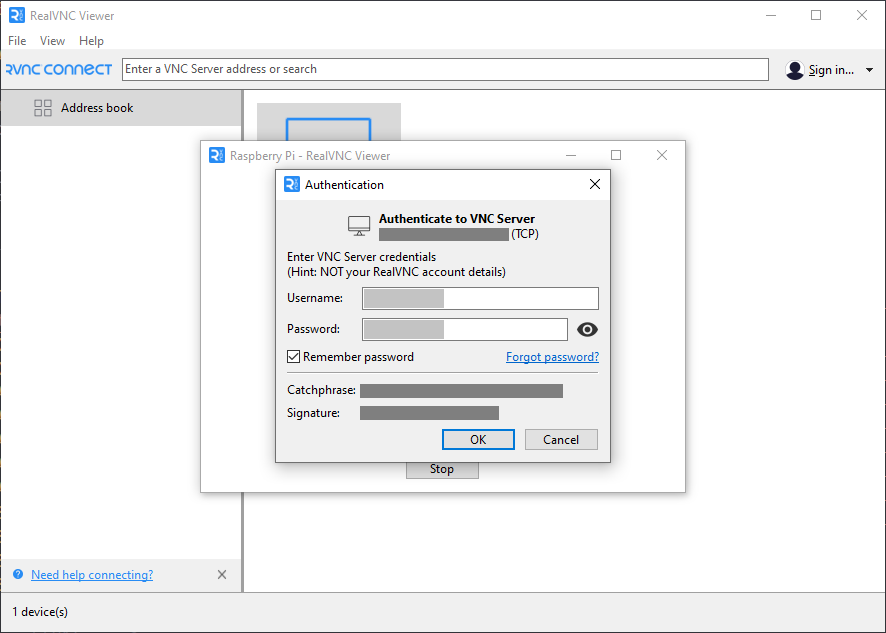Image resolution: width=886 pixels, height=633 pixels.
Task: Maximize the main RealVNC Viewer window
Action: [816, 15]
